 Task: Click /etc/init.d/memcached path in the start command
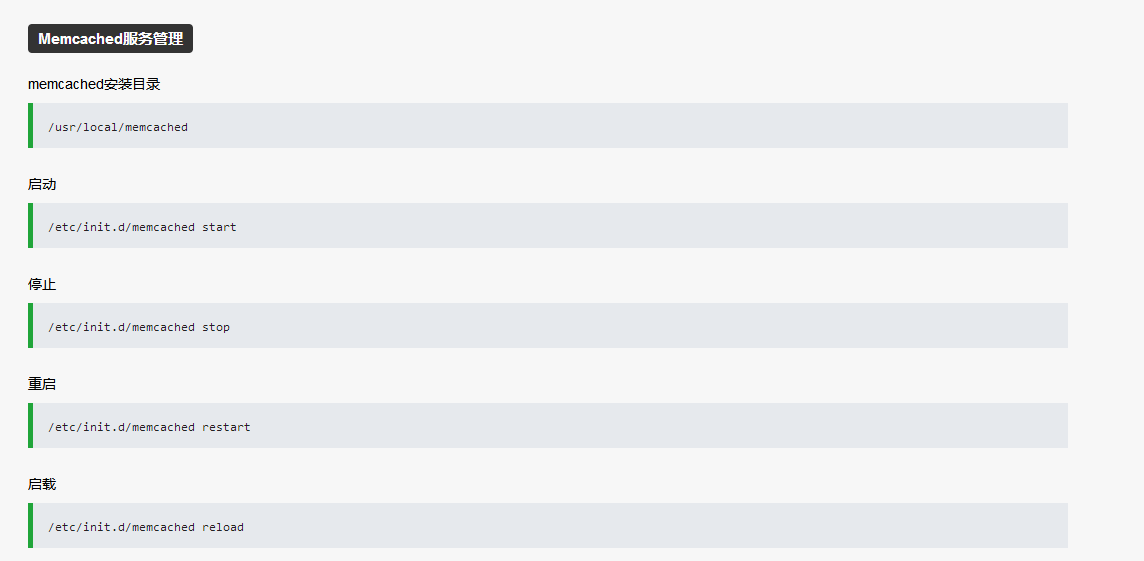click(x=122, y=227)
